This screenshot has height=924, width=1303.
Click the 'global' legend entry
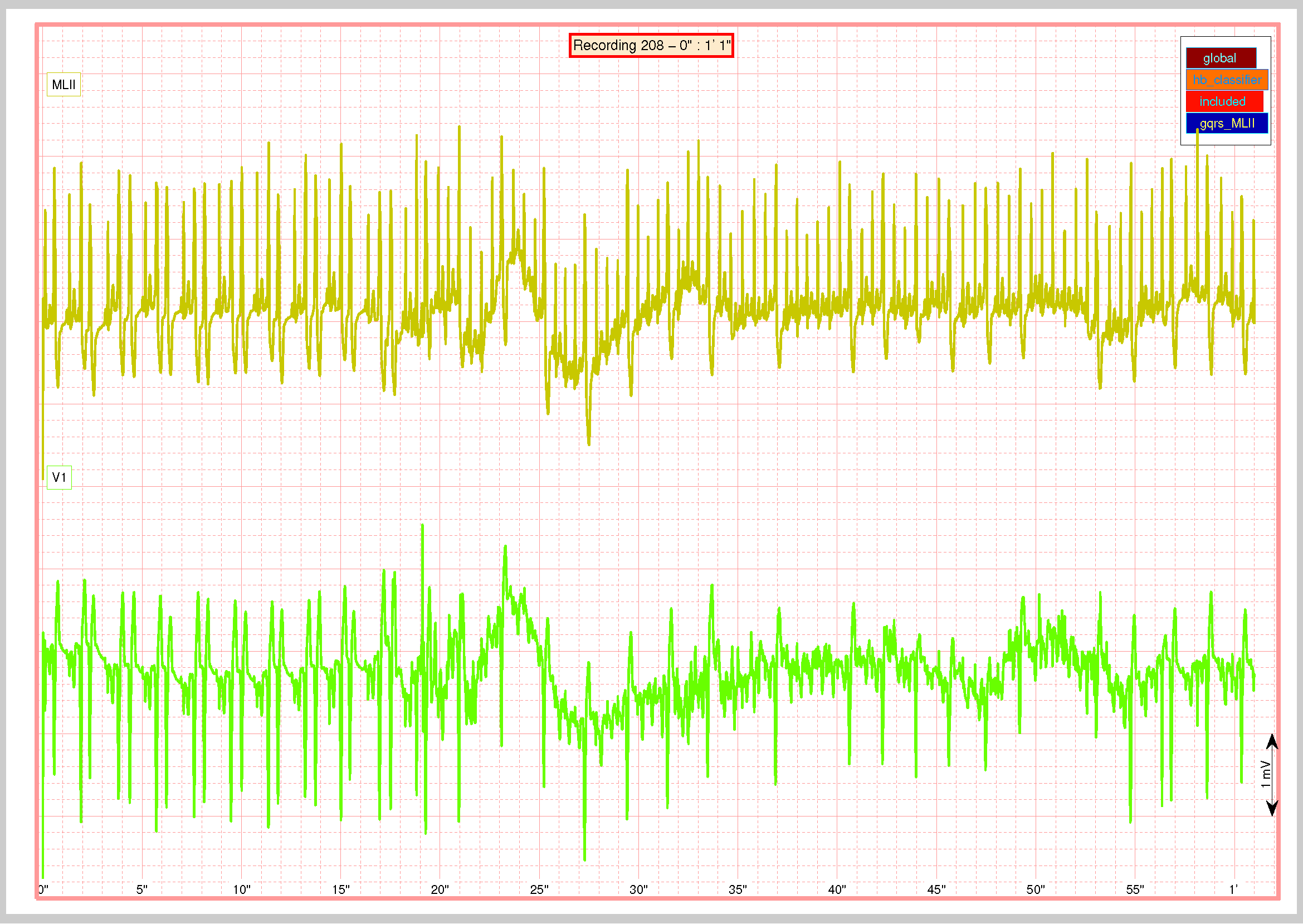coord(1221,58)
